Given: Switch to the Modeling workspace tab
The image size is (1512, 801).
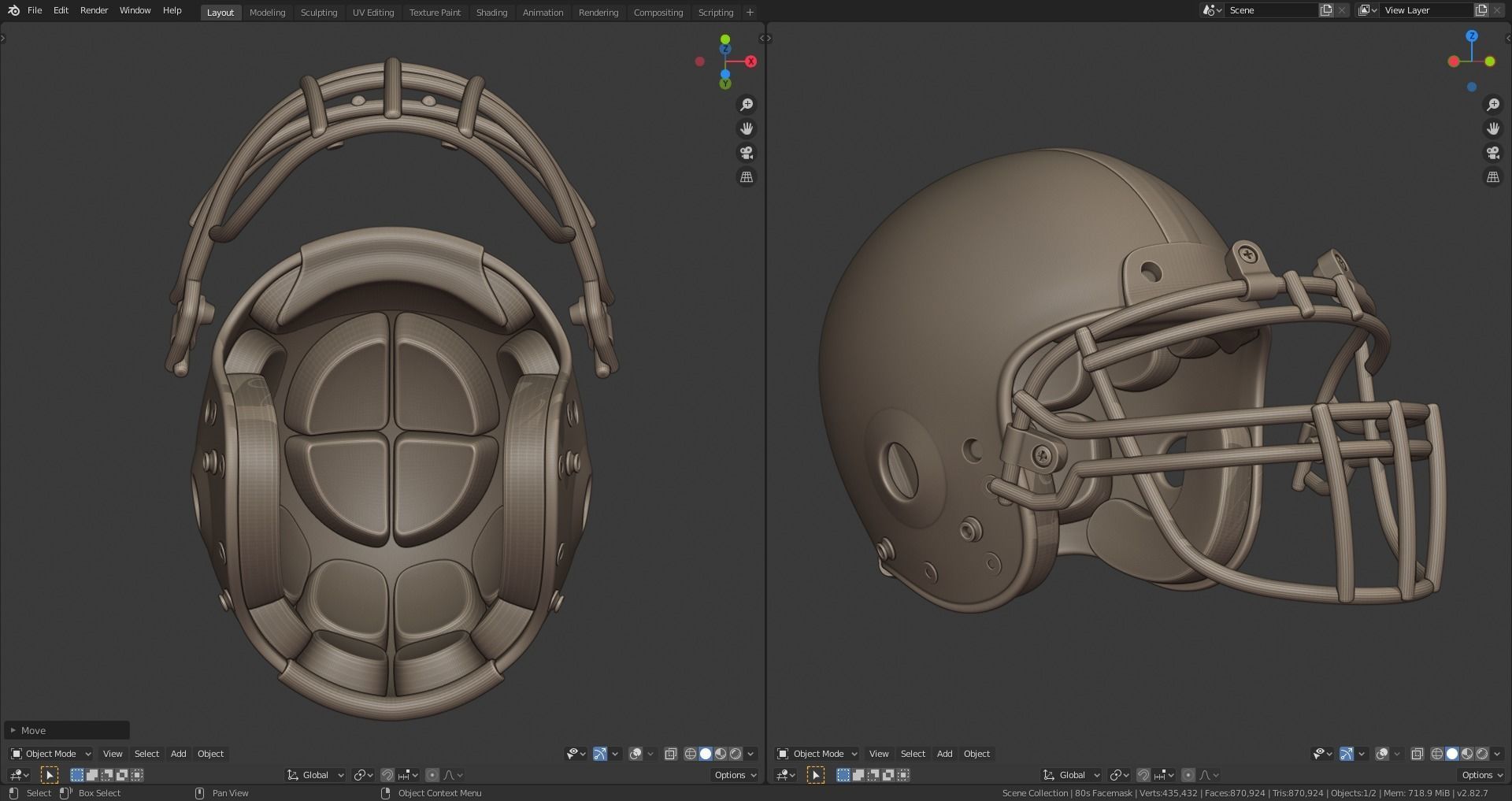Looking at the screenshot, I should (x=267, y=13).
